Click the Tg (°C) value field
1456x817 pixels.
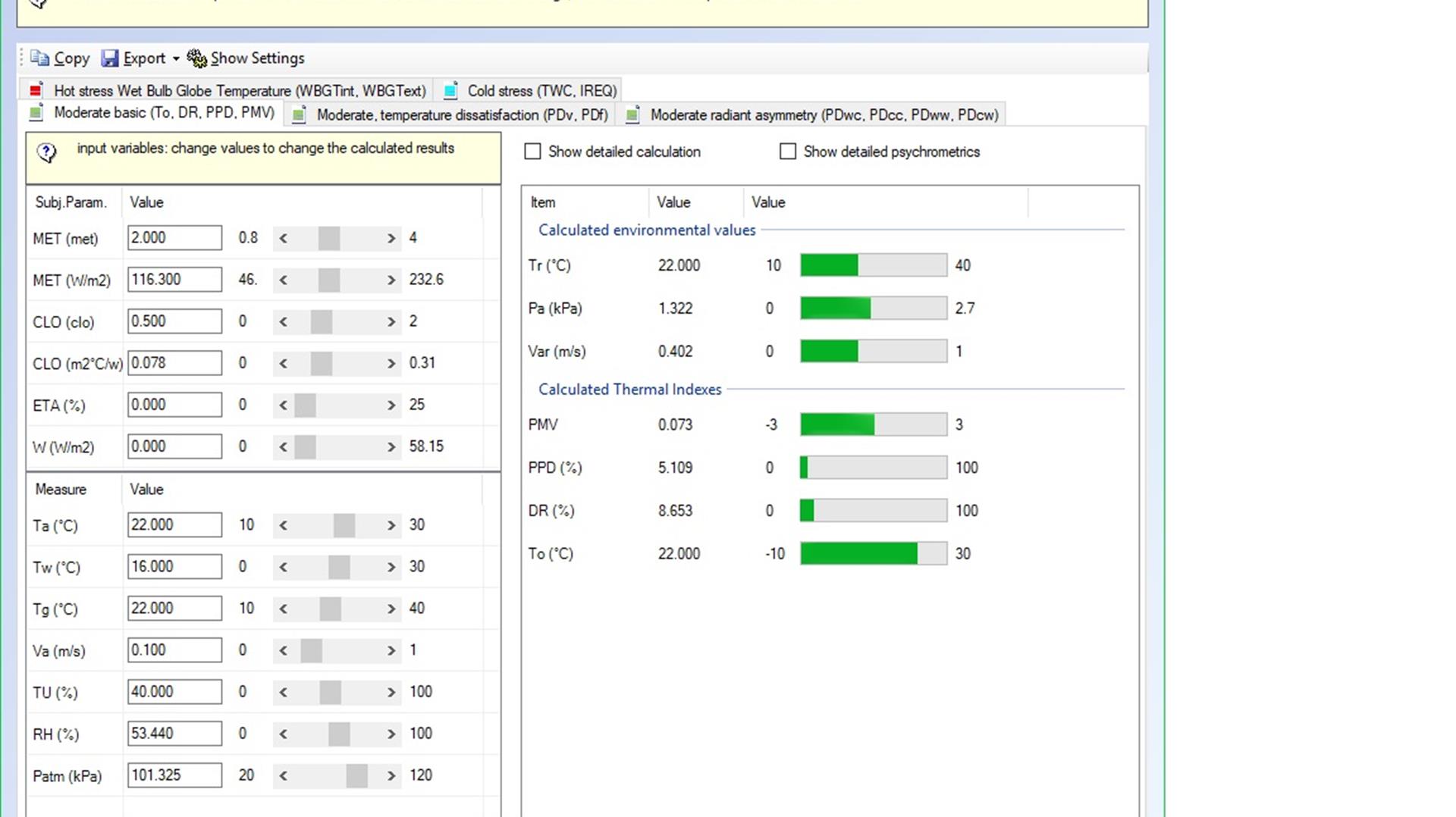[174, 609]
